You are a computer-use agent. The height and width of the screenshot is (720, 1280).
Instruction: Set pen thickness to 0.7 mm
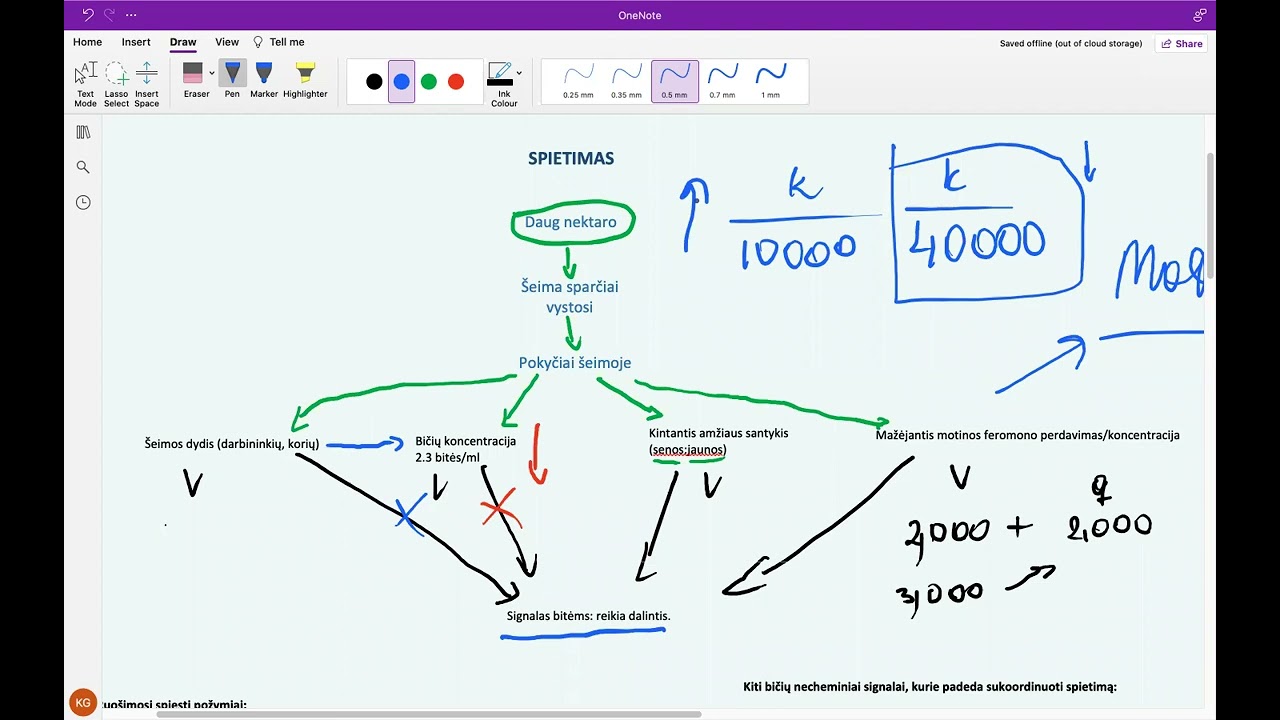click(x=722, y=81)
